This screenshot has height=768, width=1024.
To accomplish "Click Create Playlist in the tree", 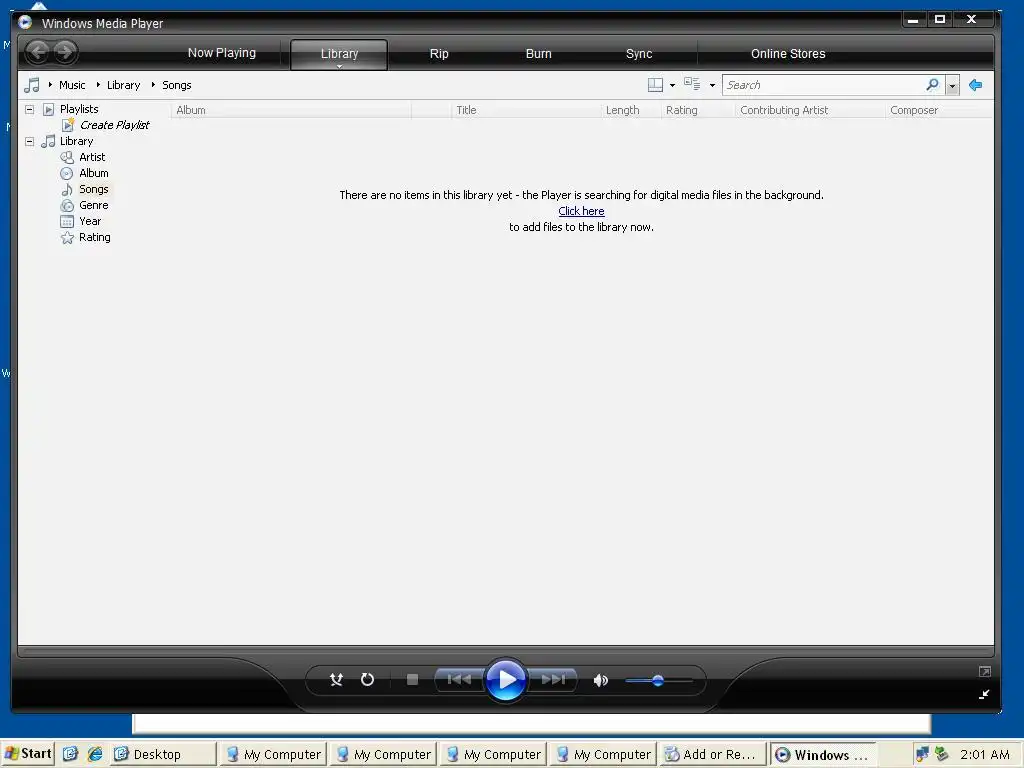I will 114,125.
